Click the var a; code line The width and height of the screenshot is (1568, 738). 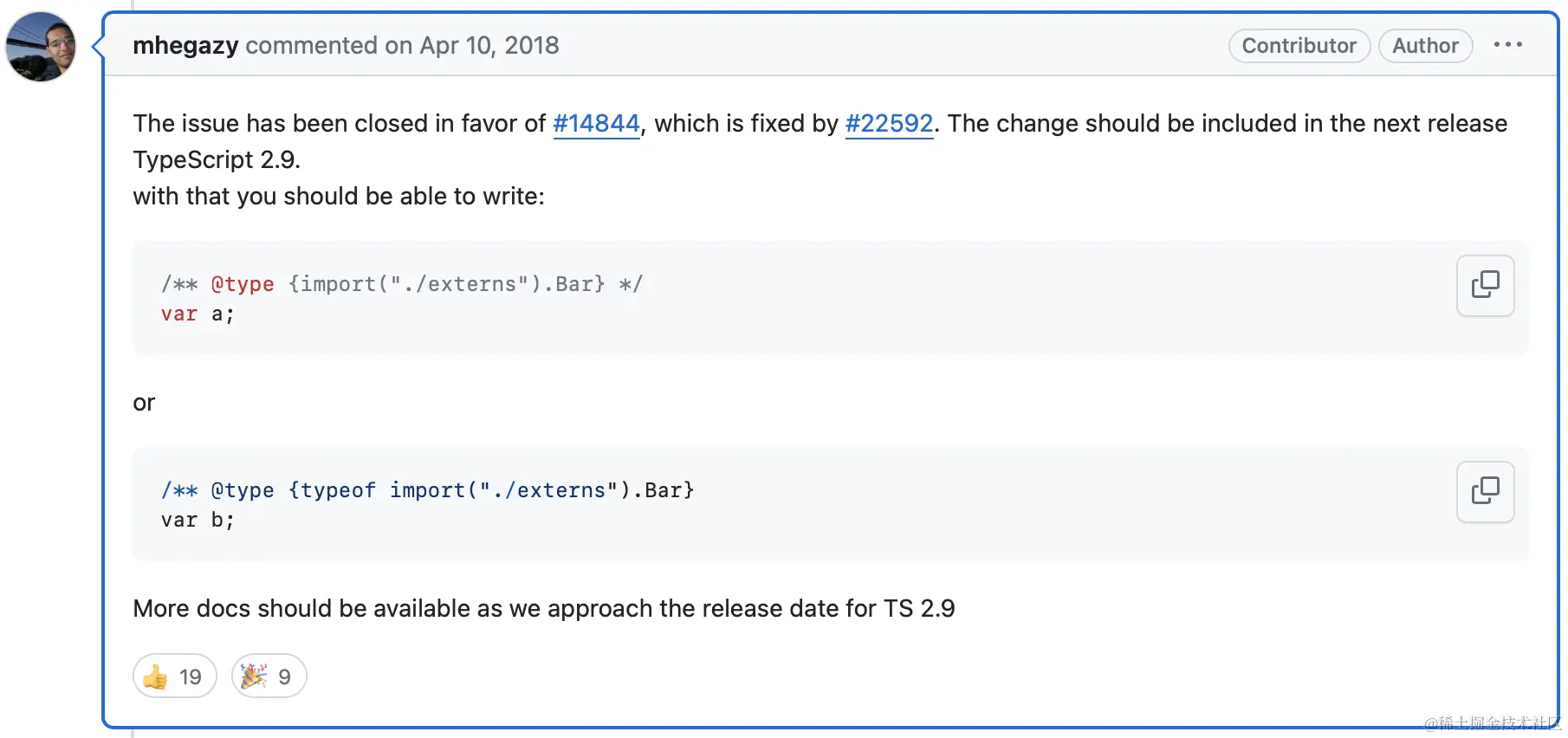pos(198,314)
